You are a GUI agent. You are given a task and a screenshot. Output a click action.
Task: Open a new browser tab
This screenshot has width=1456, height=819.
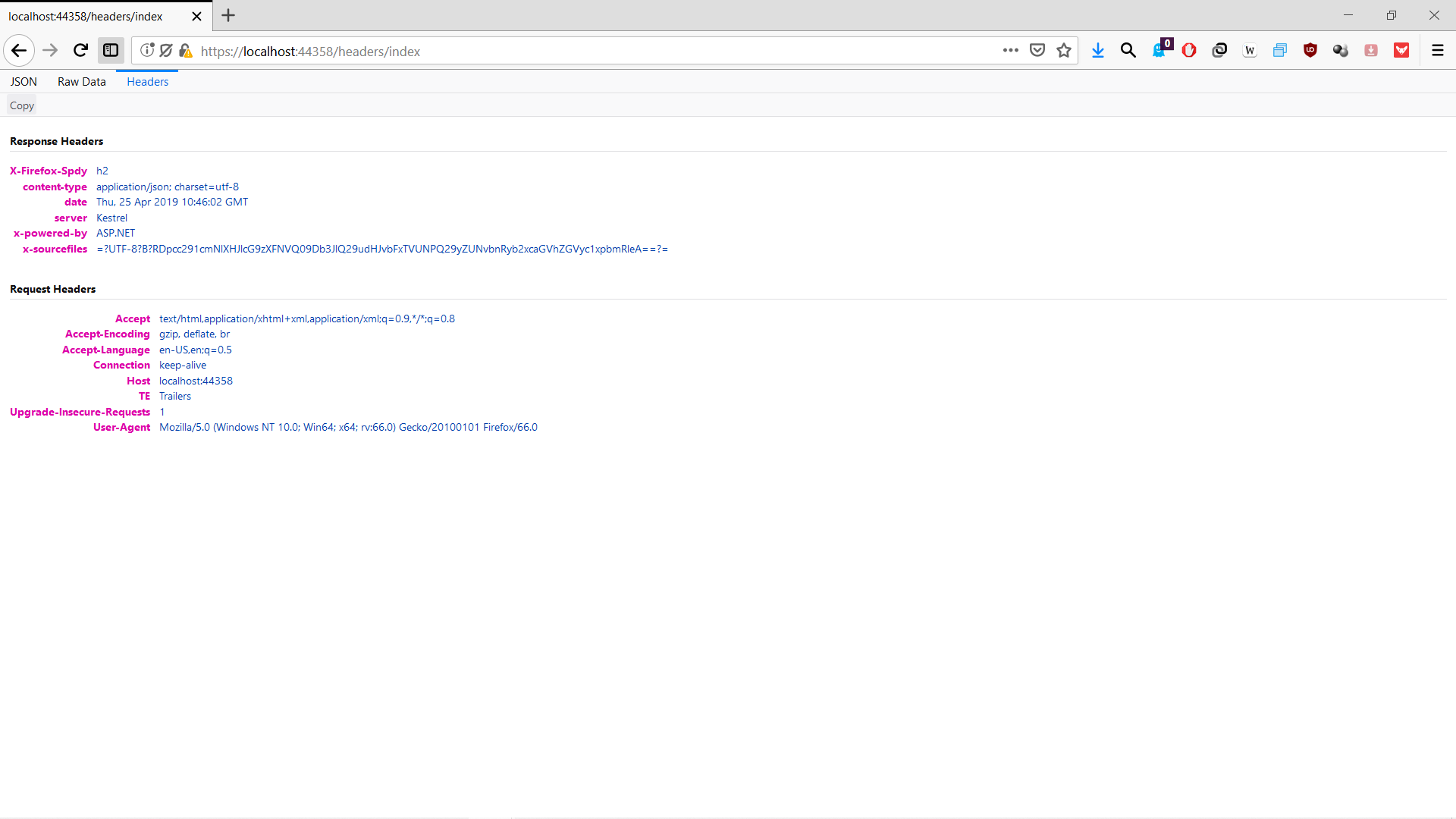pos(228,16)
